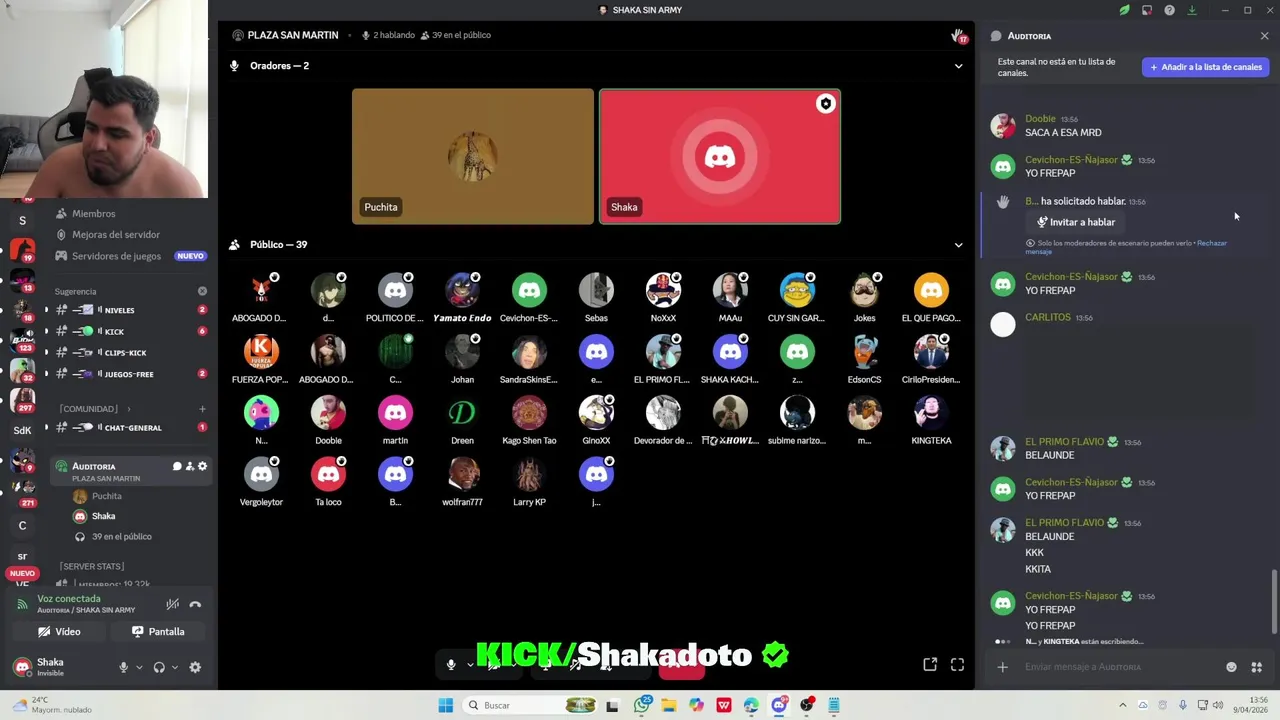Open WhatsApp taskbar icon
Image resolution: width=1280 pixels, height=720 pixels.
642,705
